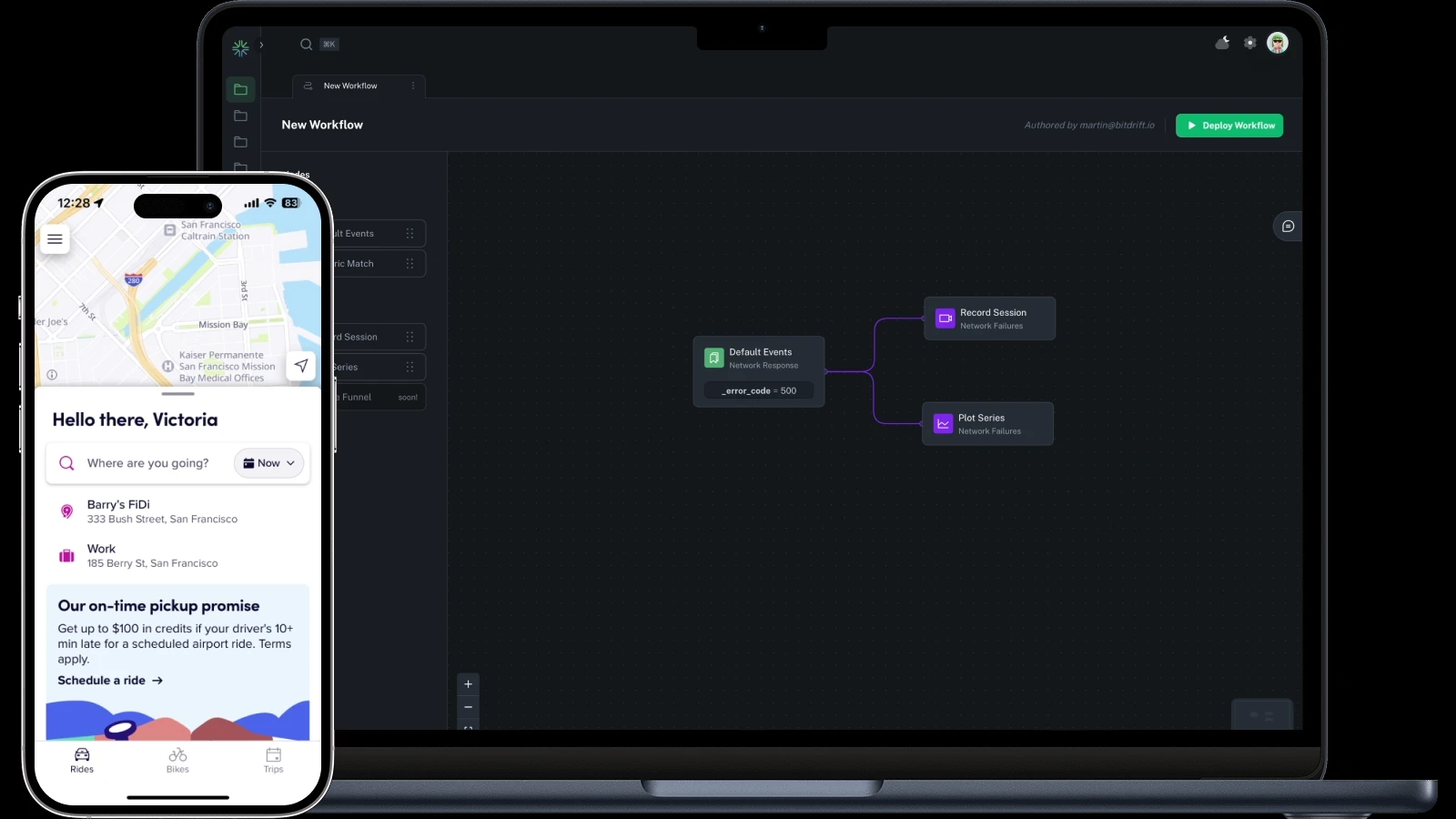Open the second folder icon in sidebar
Image resolution: width=1456 pixels, height=819 pixels.
(240, 116)
